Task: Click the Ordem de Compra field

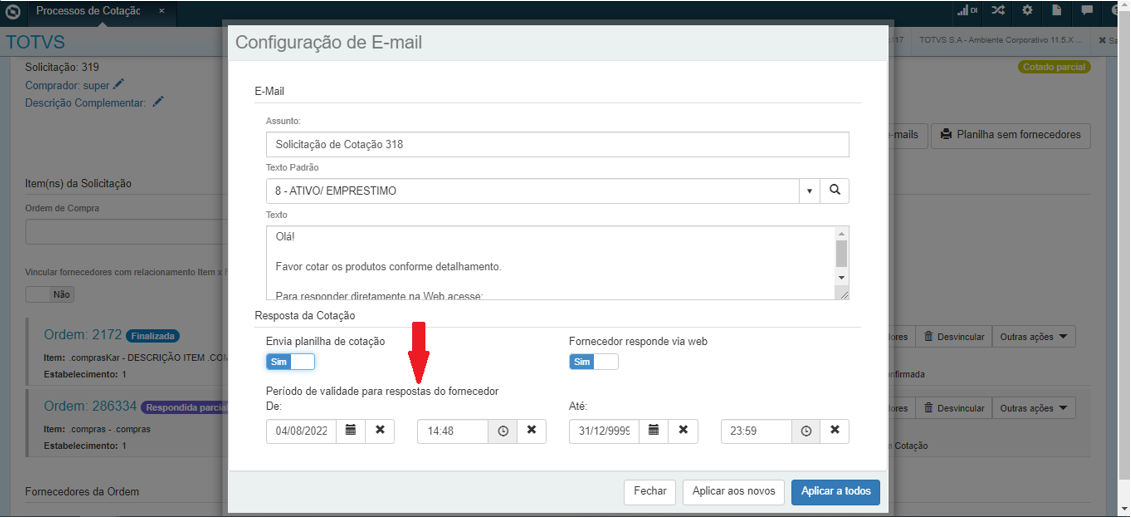Action: [x=126, y=232]
